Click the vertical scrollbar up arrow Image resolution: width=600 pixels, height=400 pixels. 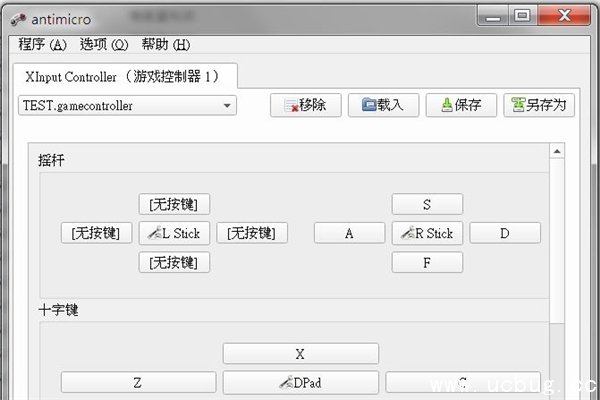(557, 150)
